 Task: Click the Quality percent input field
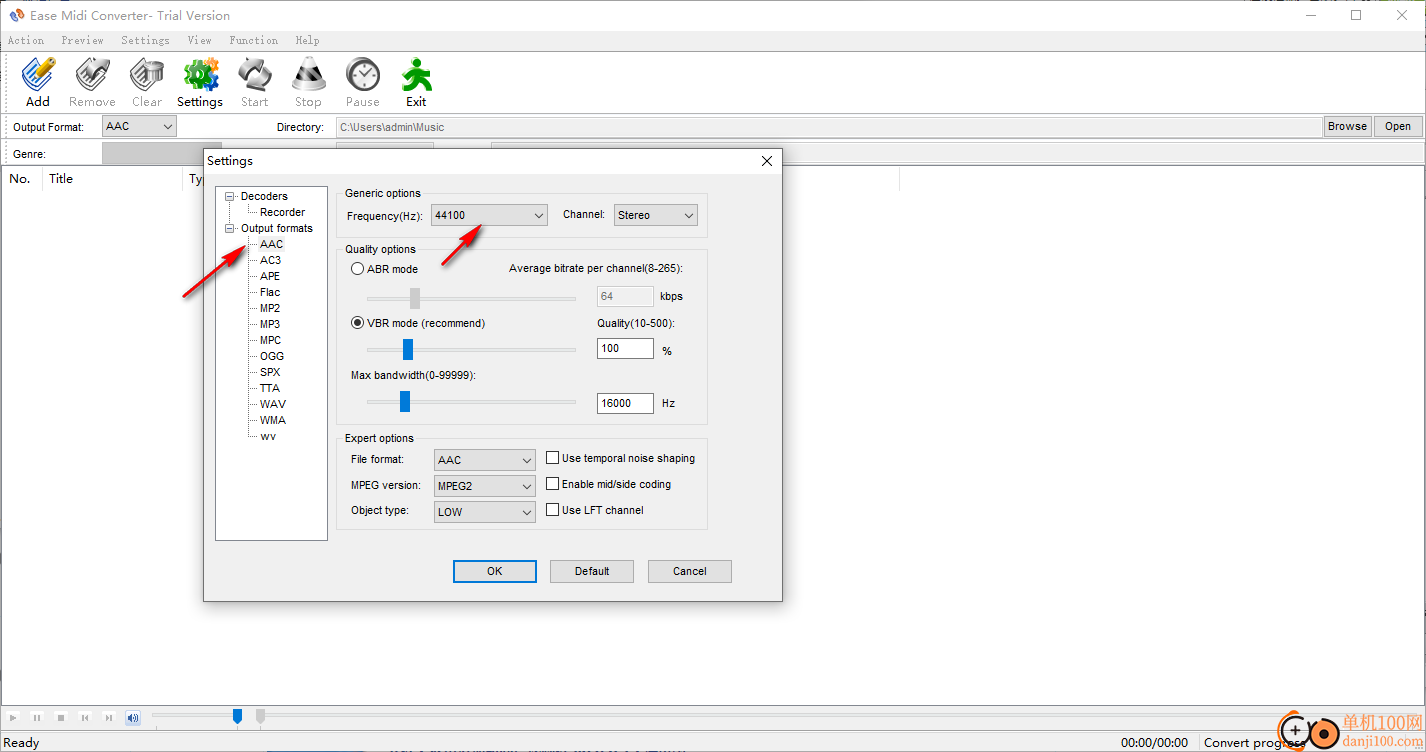point(625,349)
